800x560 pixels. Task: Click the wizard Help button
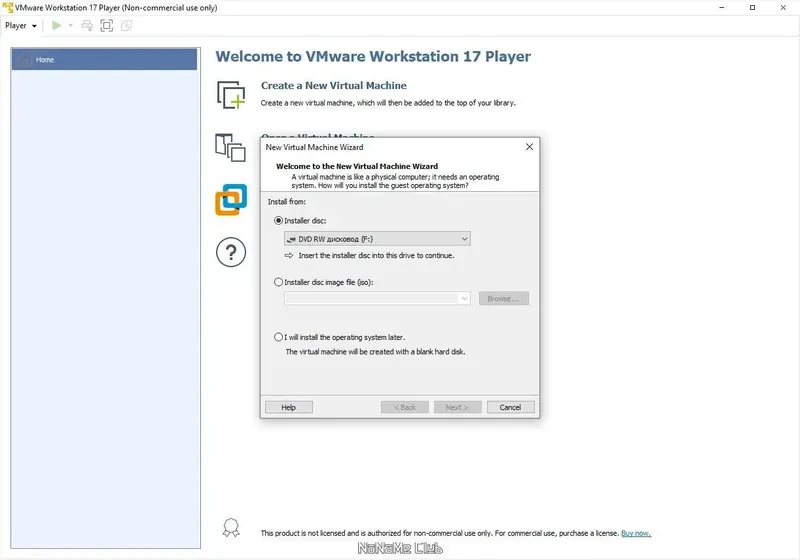tap(289, 407)
